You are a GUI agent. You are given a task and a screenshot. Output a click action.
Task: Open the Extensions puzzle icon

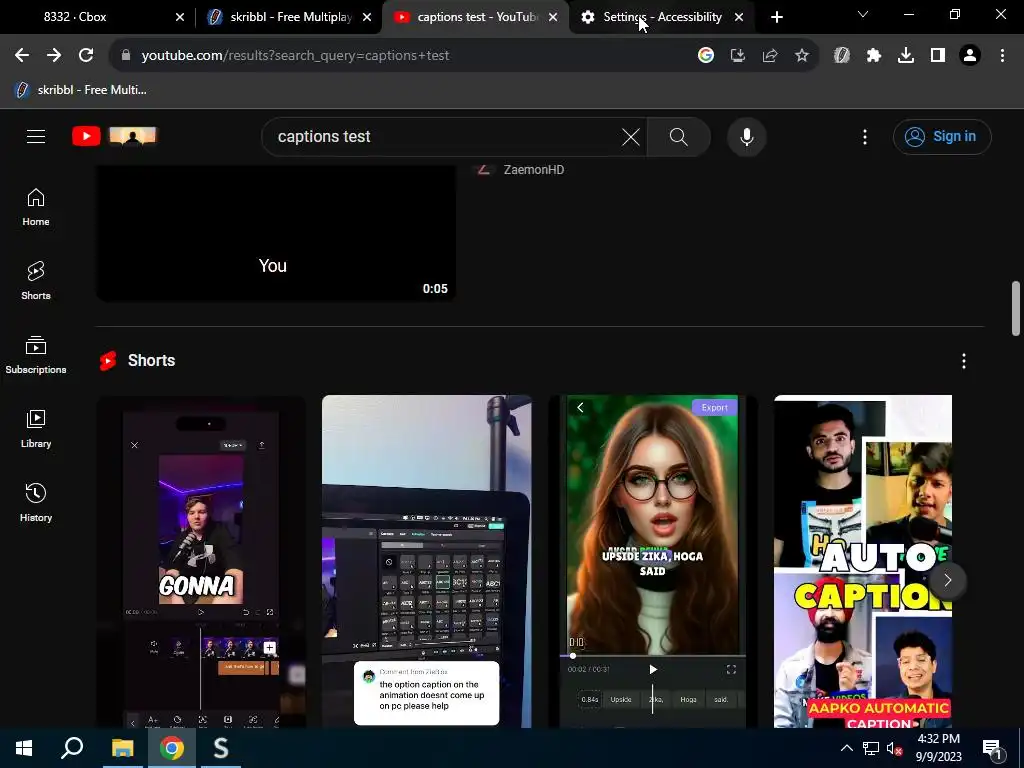(874, 56)
